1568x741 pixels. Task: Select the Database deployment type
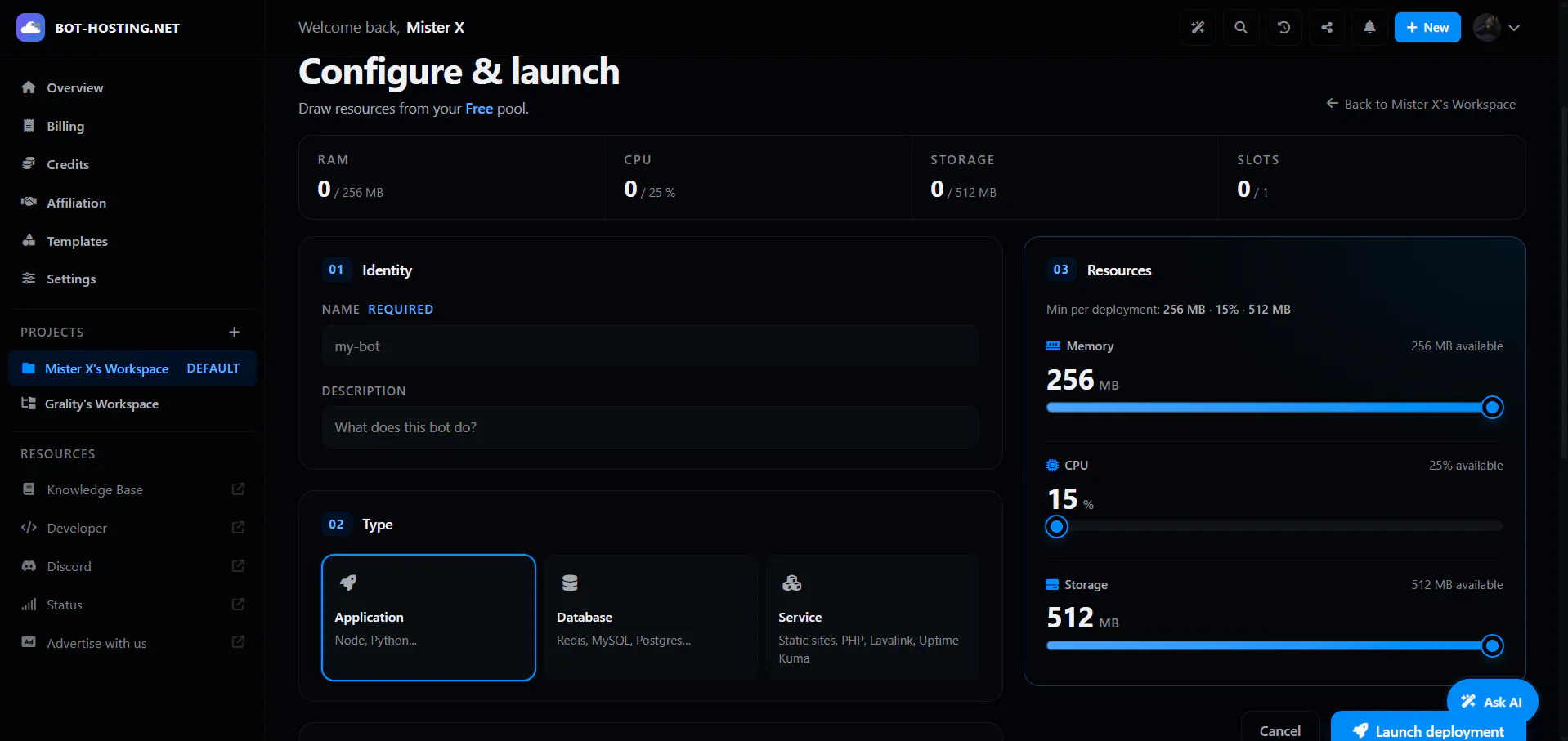(x=651, y=618)
